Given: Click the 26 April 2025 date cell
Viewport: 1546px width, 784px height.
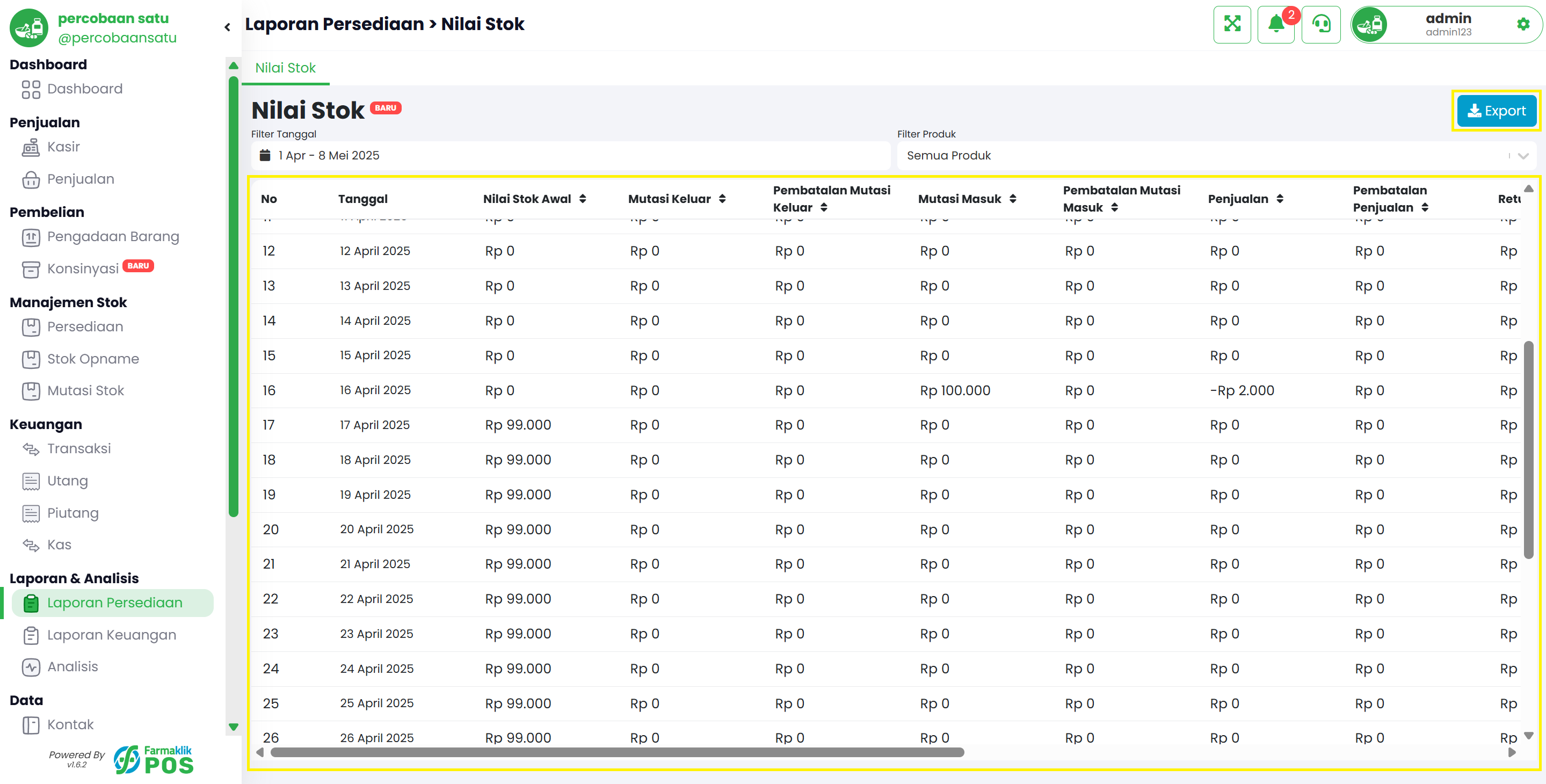Looking at the screenshot, I should (376, 738).
